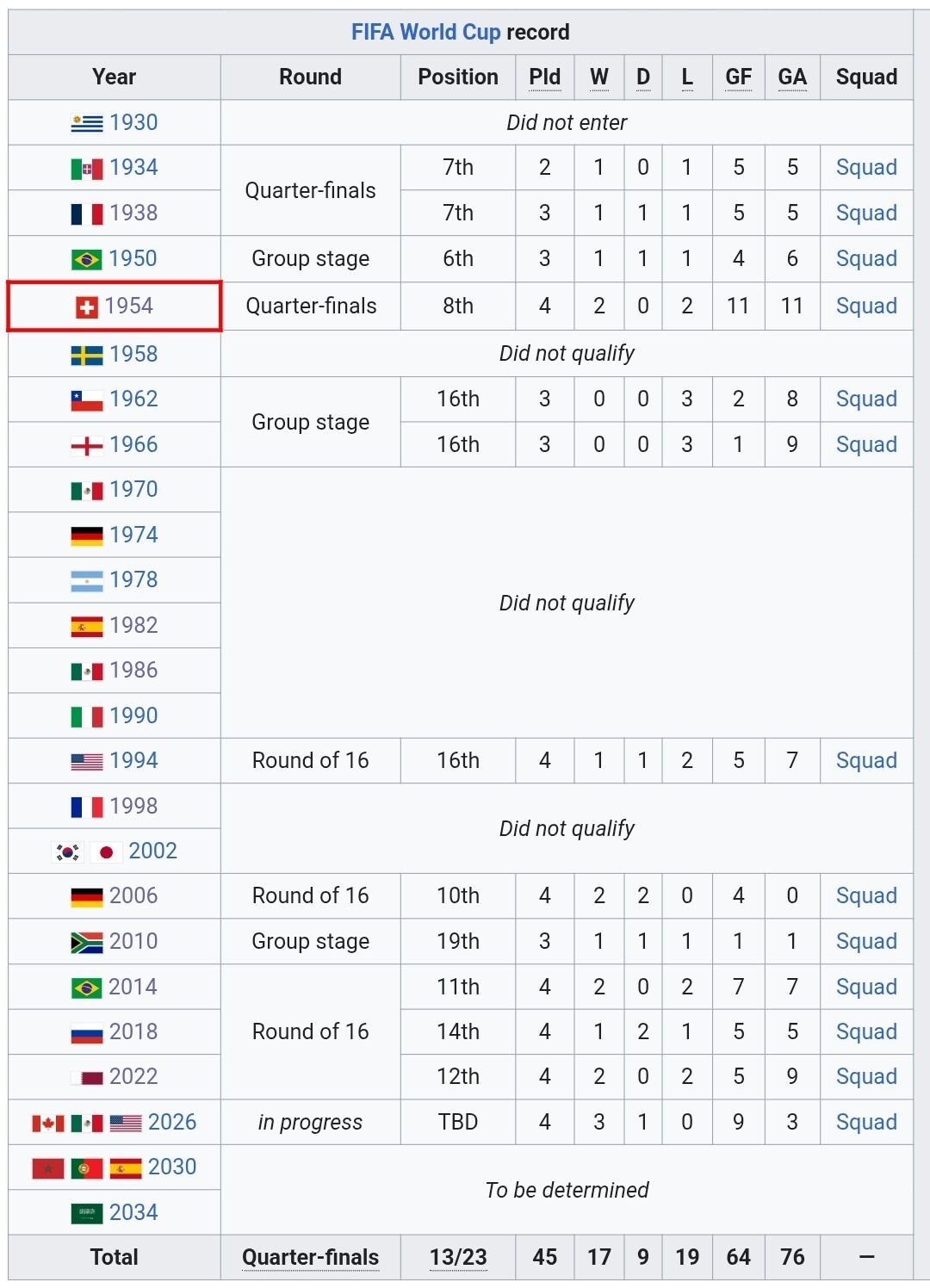
Task: Click the England flag beside 1966
Action: point(87,446)
